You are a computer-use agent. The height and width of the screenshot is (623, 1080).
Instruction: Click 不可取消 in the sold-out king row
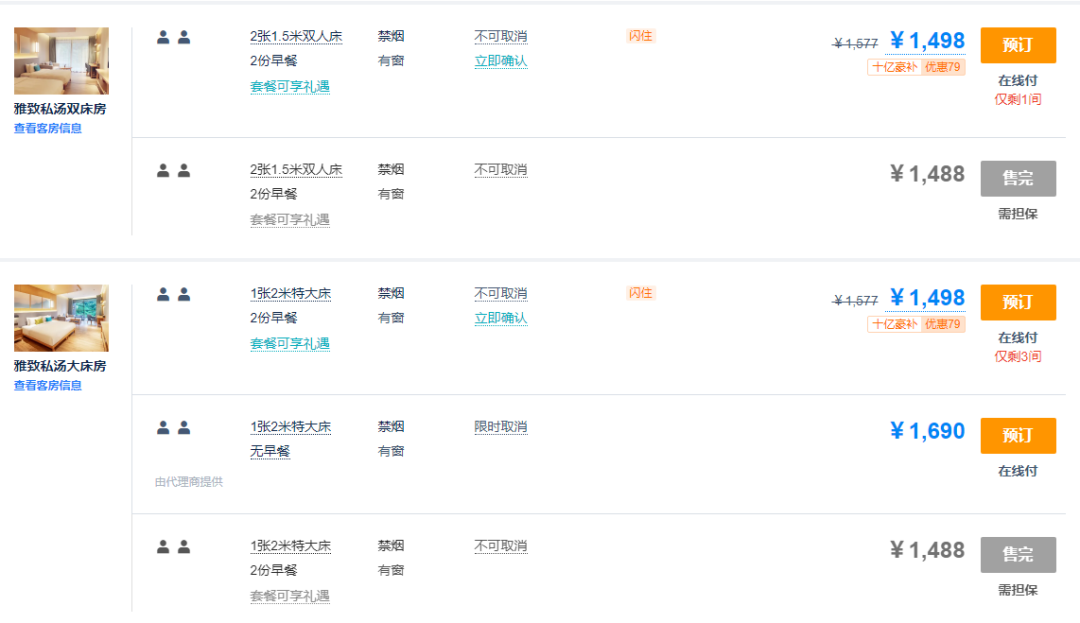click(x=501, y=547)
